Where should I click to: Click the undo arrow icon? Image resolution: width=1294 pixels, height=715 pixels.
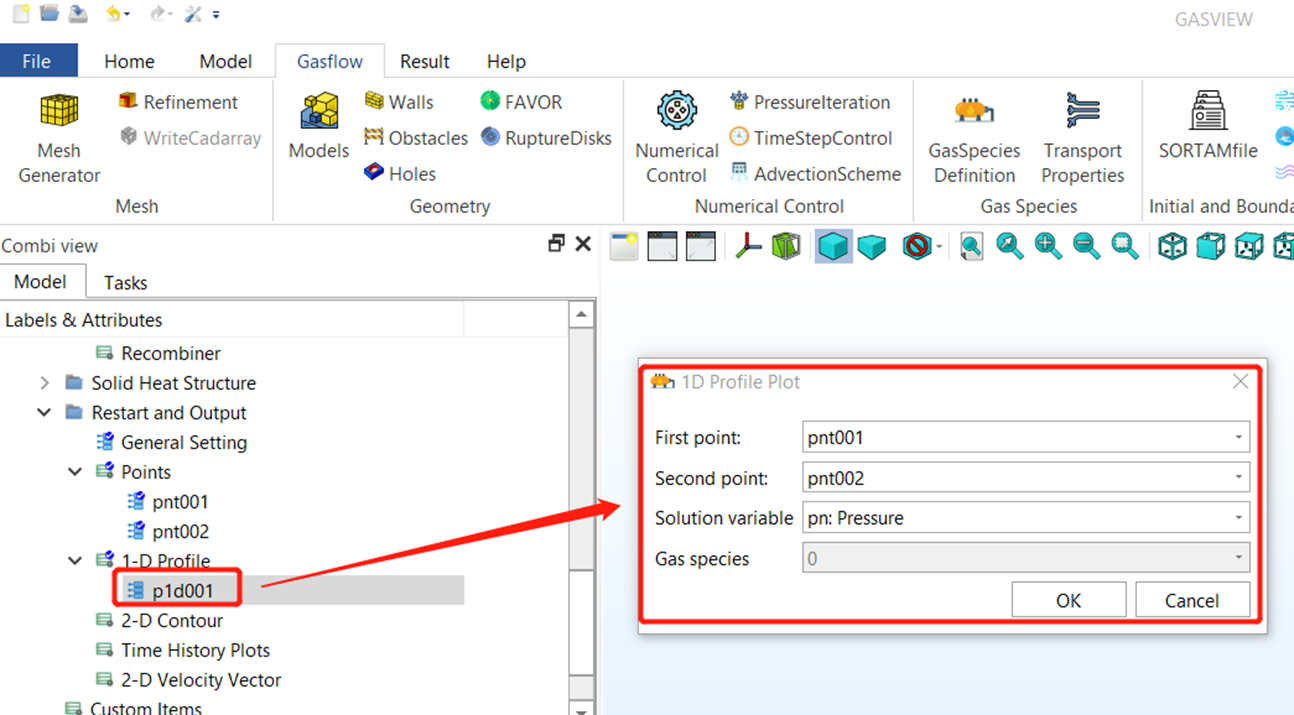point(113,13)
